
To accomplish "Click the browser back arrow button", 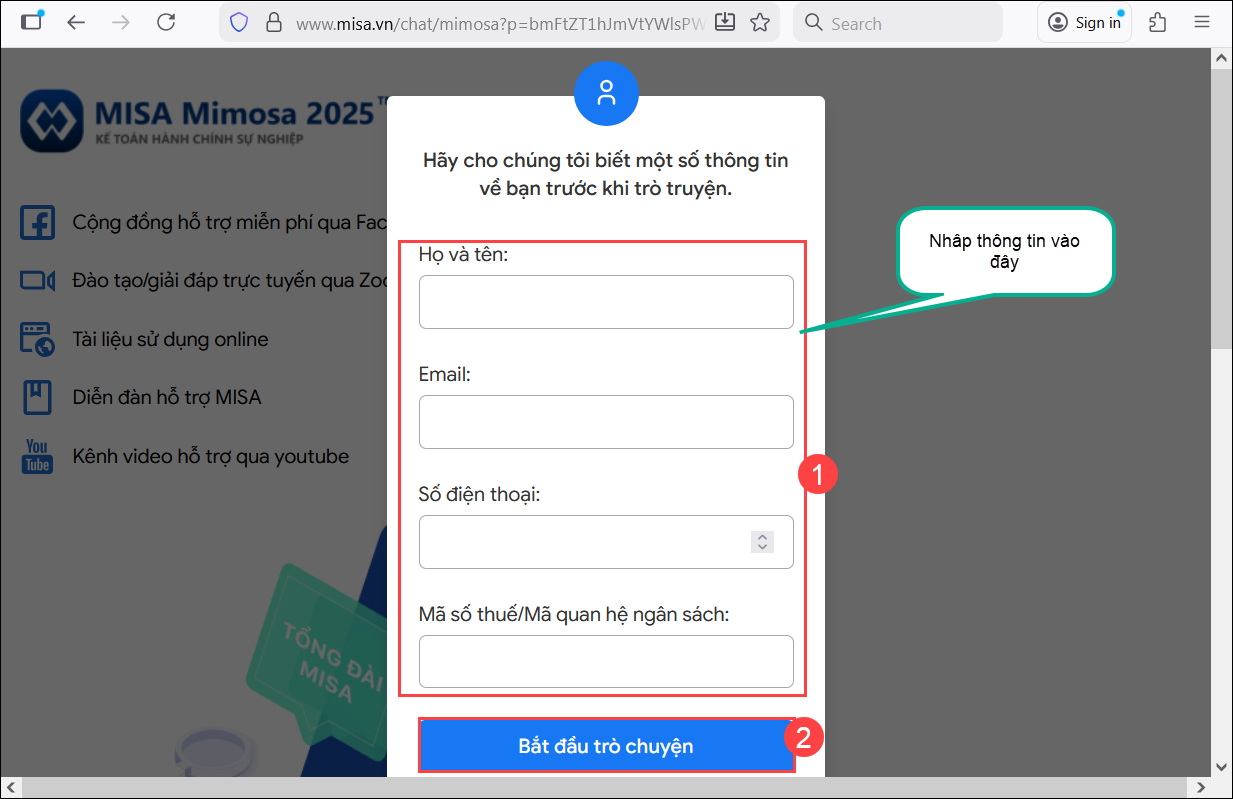I will click(x=76, y=22).
